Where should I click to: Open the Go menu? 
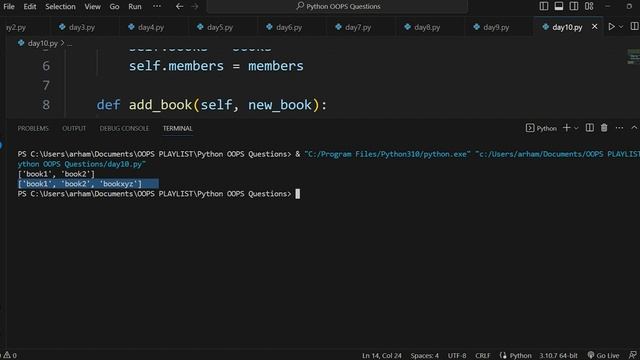(114, 7)
